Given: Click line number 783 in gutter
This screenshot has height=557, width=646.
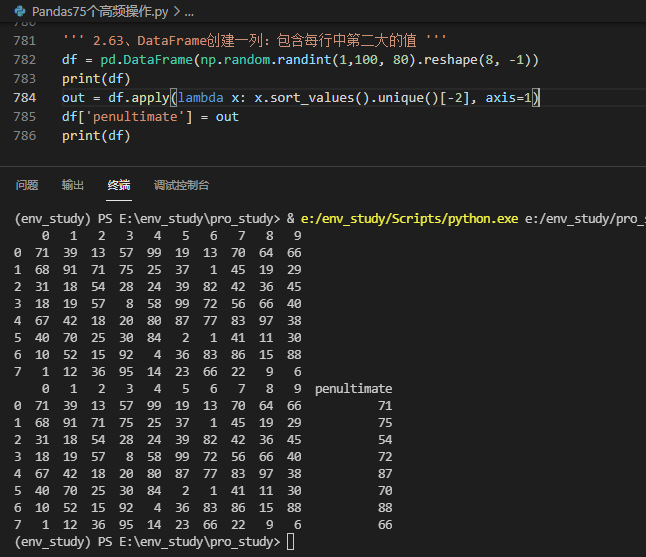Looking at the screenshot, I should 25,79.
